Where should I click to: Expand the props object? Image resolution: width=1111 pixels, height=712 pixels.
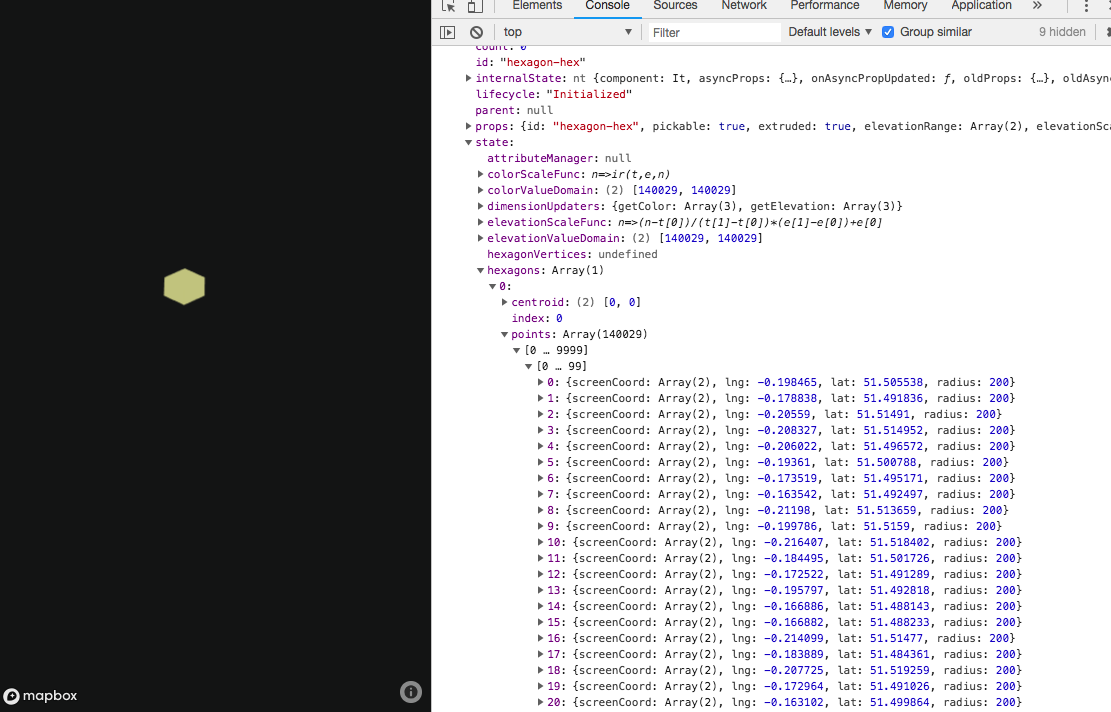[x=468, y=126]
